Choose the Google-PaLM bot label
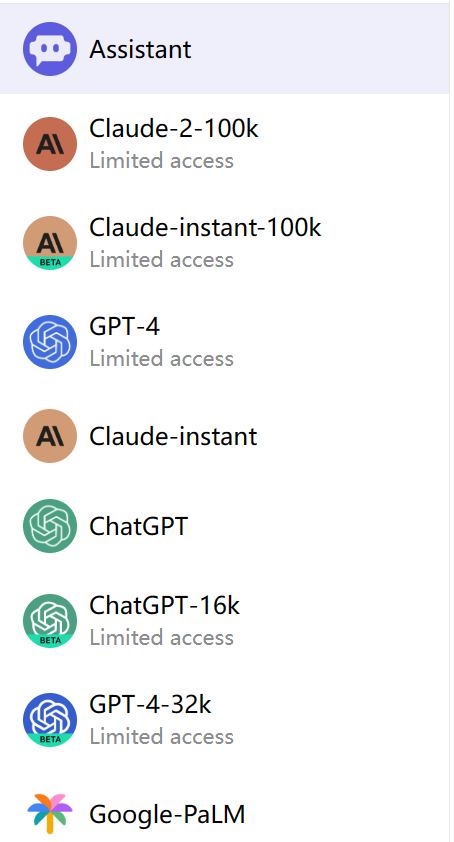This screenshot has width=454, height=842. pos(167,814)
